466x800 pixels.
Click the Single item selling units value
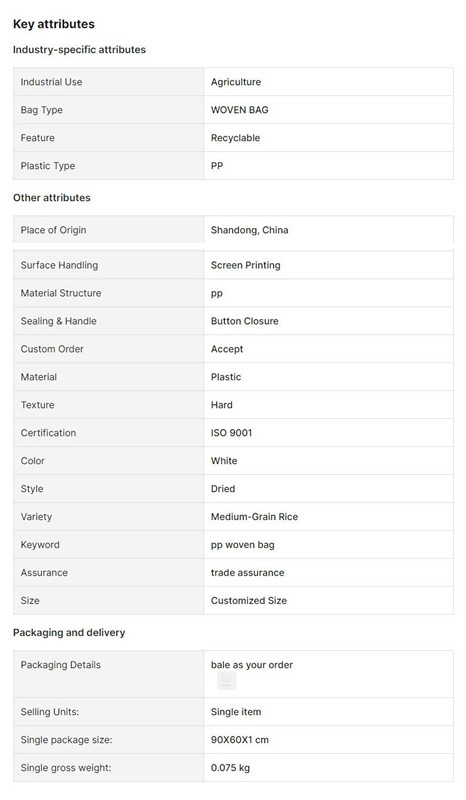point(236,712)
